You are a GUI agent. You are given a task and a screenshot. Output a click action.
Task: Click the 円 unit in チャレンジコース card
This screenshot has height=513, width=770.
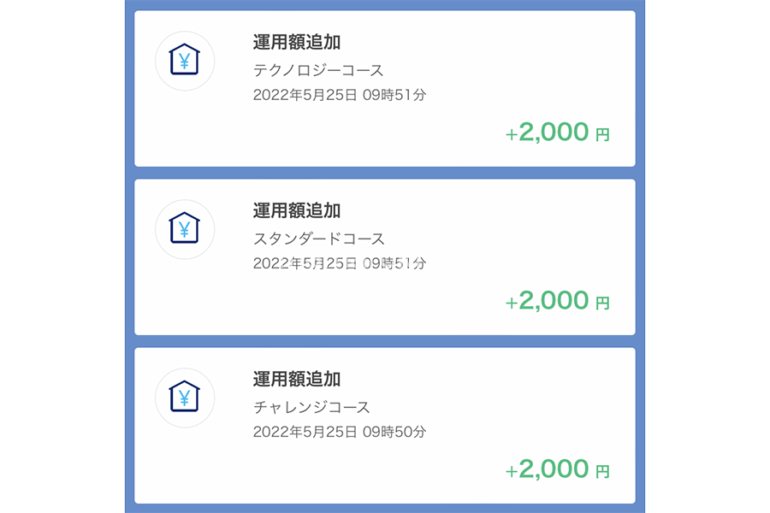pyautogui.click(x=602, y=471)
